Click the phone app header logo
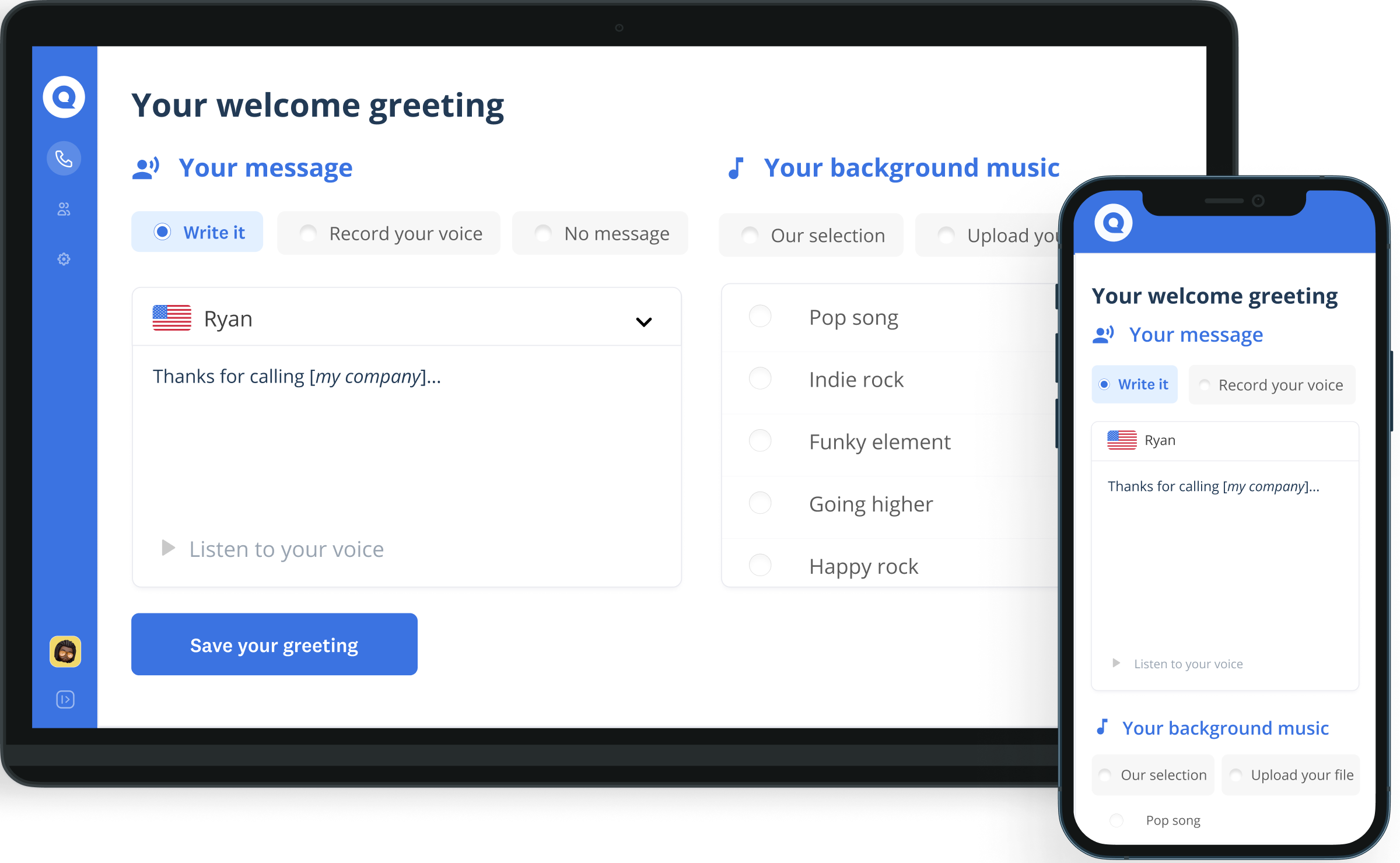Viewport: 1400px width, 863px height. (1113, 222)
